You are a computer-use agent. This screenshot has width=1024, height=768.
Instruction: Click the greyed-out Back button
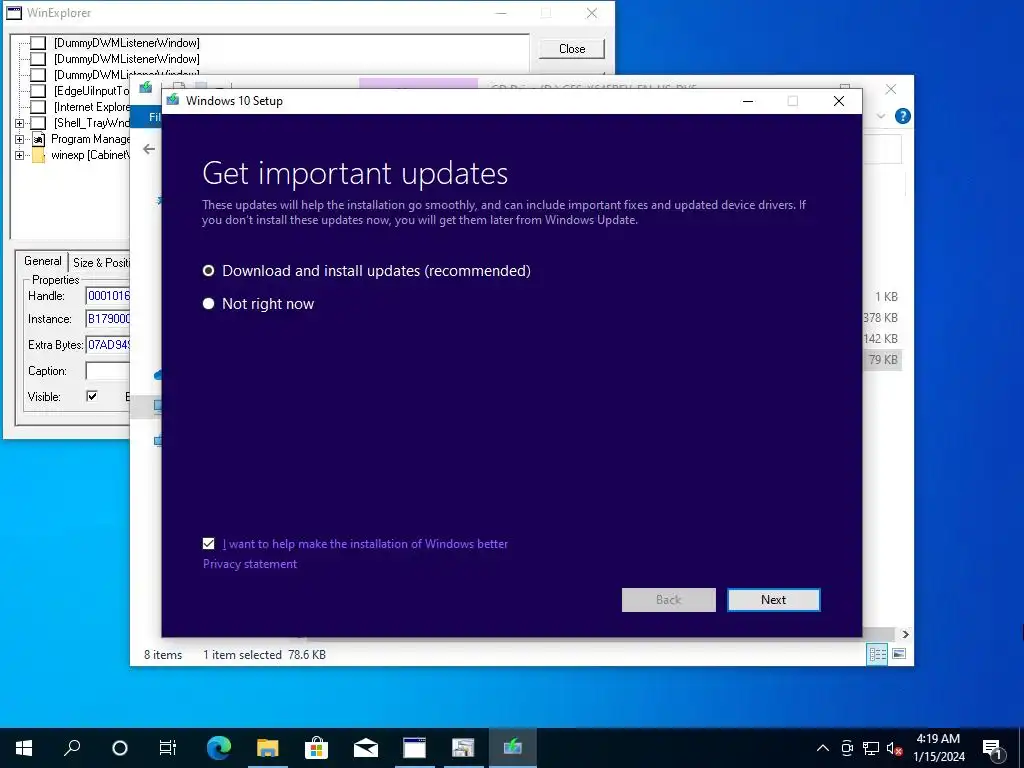coord(668,600)
